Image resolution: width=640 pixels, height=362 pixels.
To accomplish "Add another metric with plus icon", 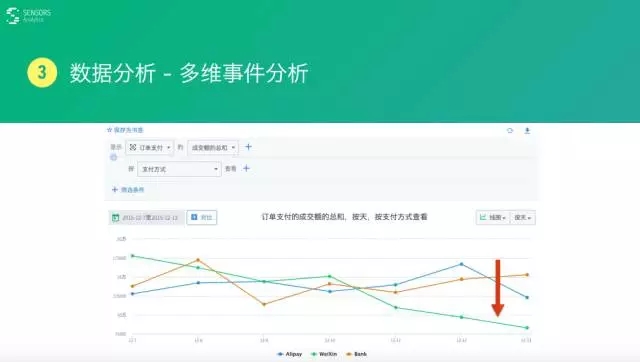I will tap(248, 147).
